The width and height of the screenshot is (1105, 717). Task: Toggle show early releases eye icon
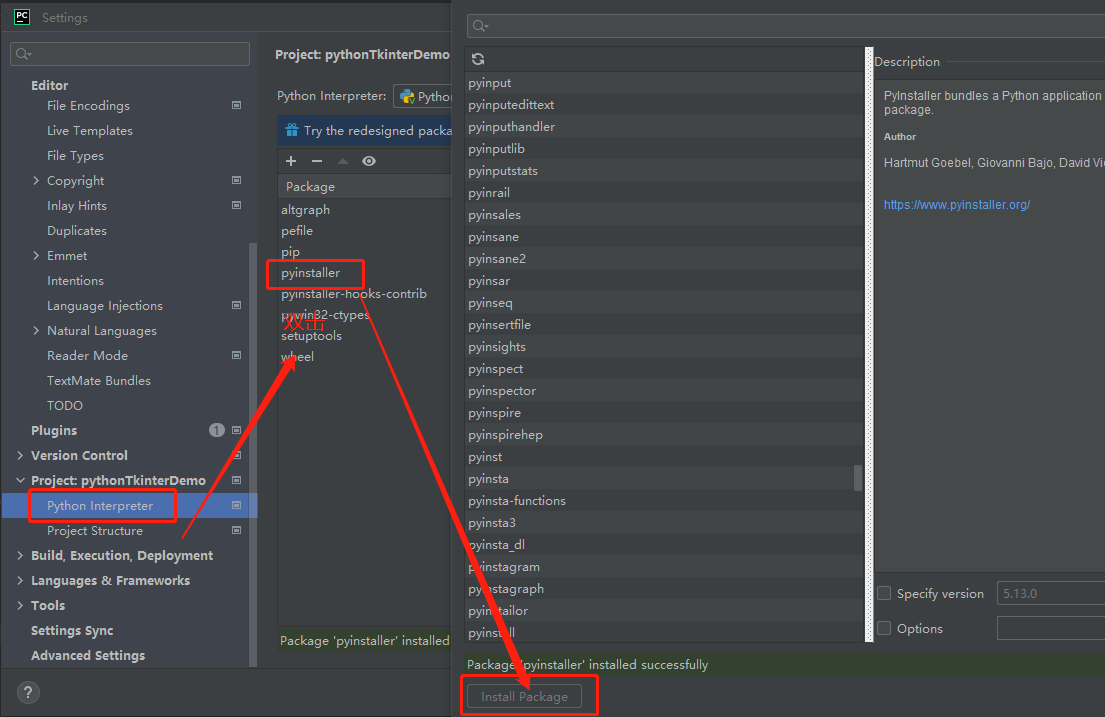369,161
